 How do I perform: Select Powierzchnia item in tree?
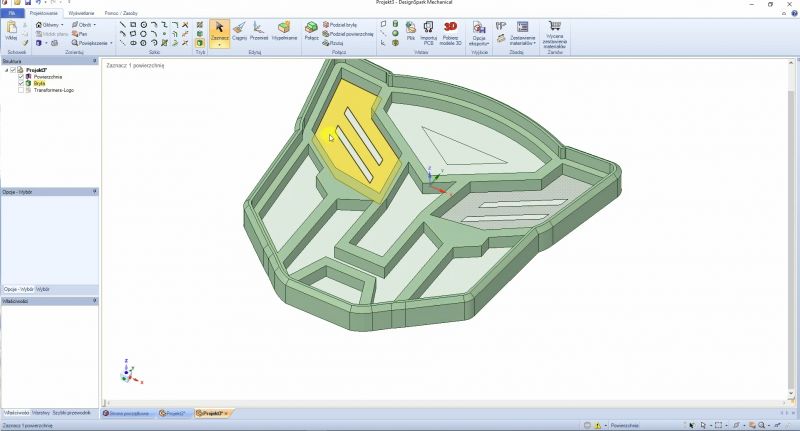click(48, 77)
